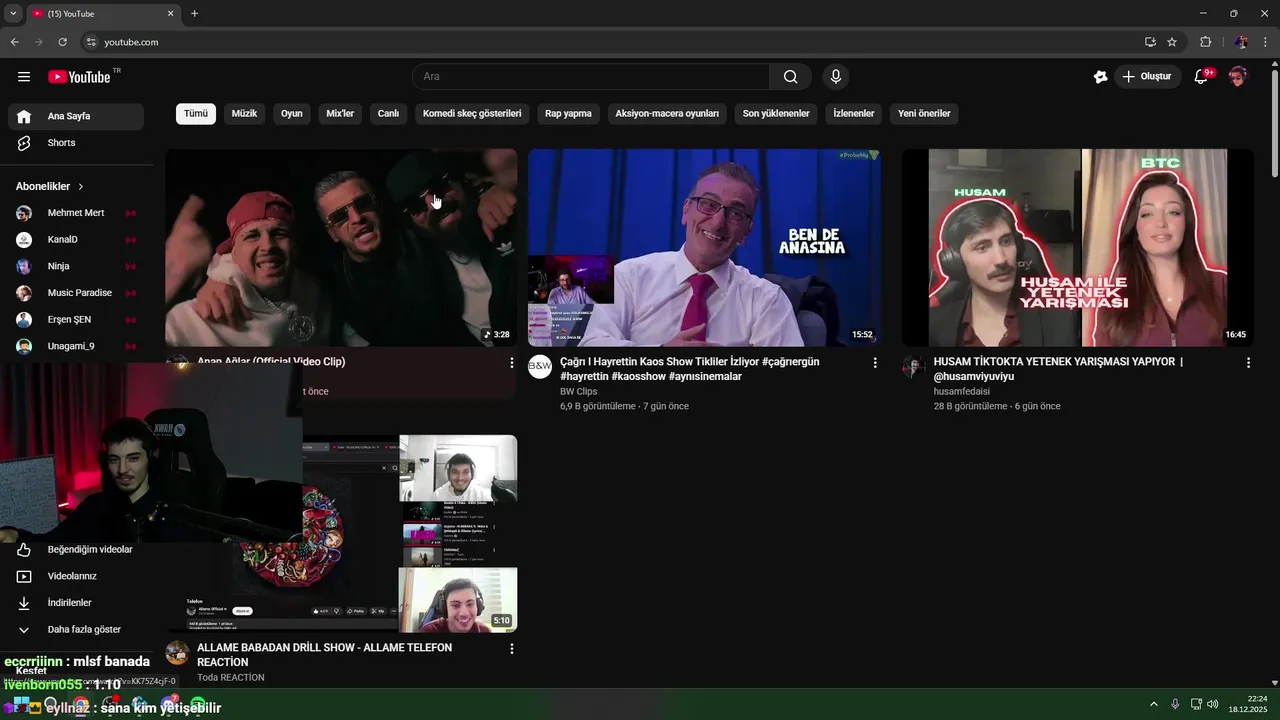1280x720 pixels.
Task: Select the Oyun filter chip
Action: click(291, 114)
